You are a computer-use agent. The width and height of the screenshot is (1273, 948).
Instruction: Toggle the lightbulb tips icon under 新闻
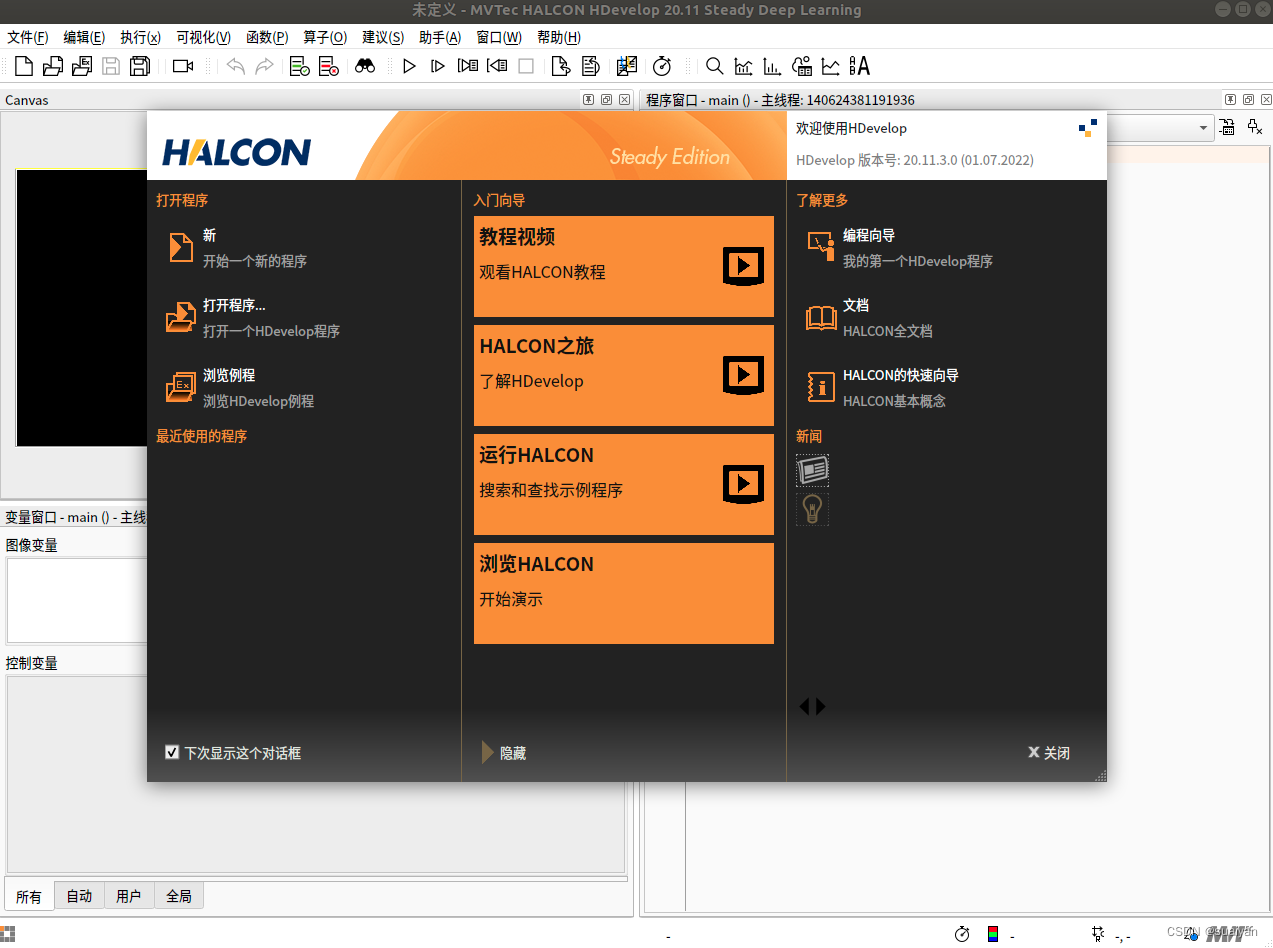pos(812,508)
